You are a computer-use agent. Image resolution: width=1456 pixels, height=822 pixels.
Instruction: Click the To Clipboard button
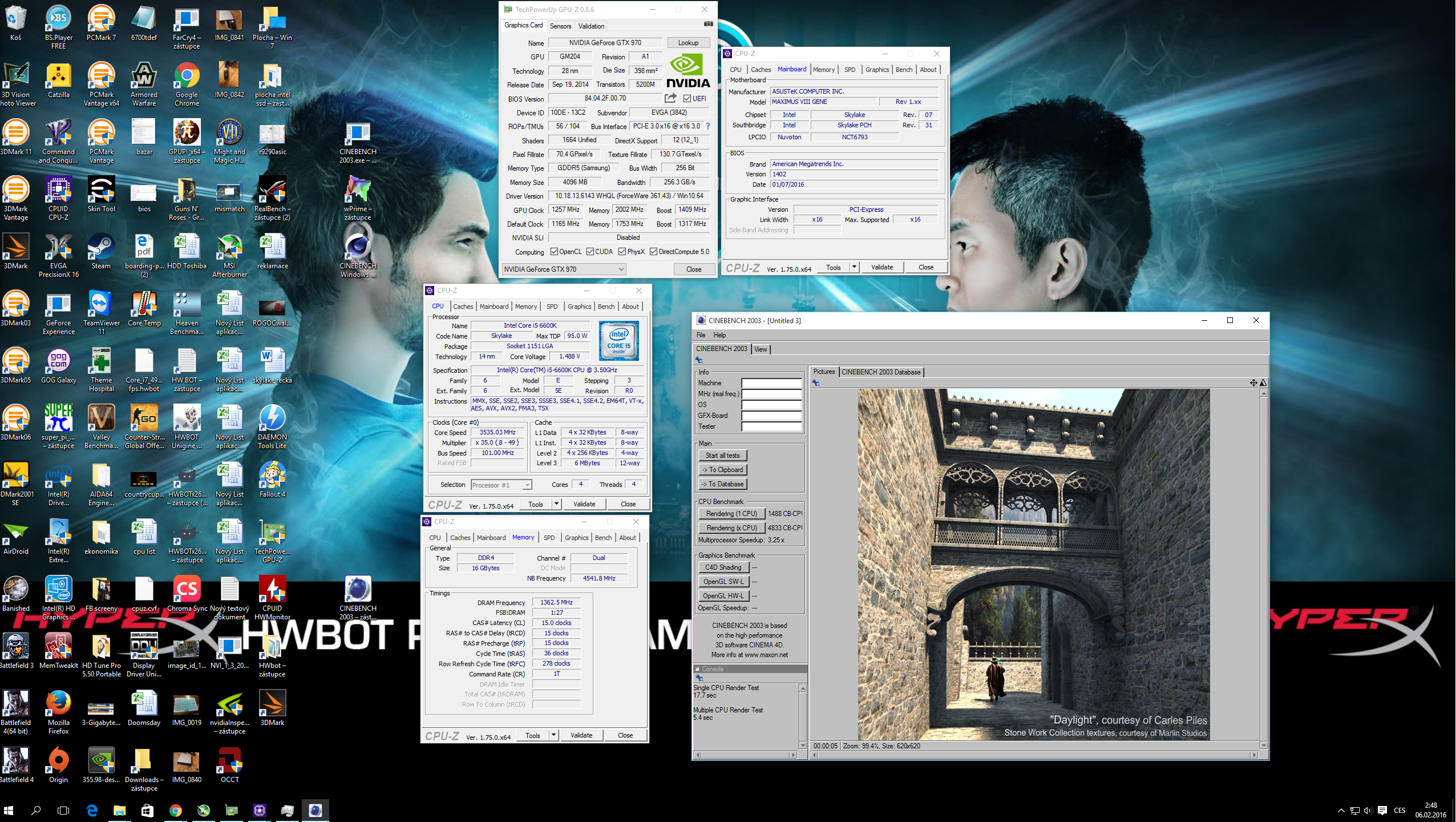coord(722,470)
